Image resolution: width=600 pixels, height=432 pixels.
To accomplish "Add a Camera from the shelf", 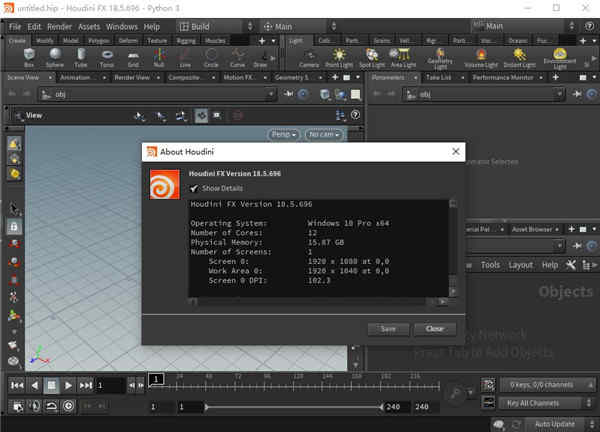I will [309, 58].
